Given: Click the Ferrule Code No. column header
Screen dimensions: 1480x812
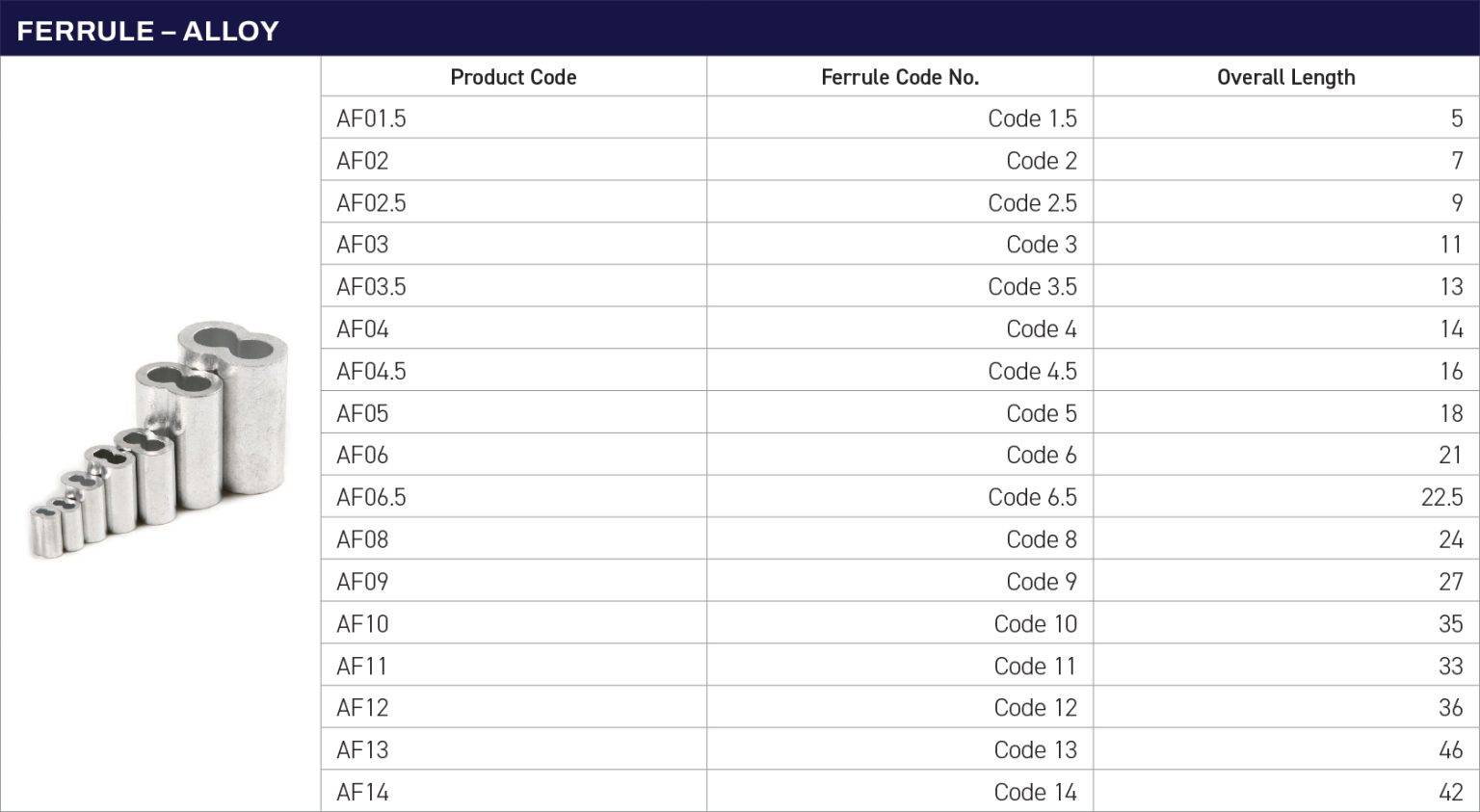Looking at the screenshot, I should [899, 77].
